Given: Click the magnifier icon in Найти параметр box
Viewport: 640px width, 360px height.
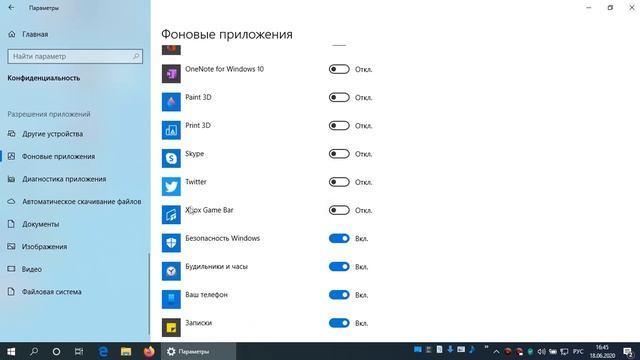Looking at the screenshot, I should [x=136, y=56].
